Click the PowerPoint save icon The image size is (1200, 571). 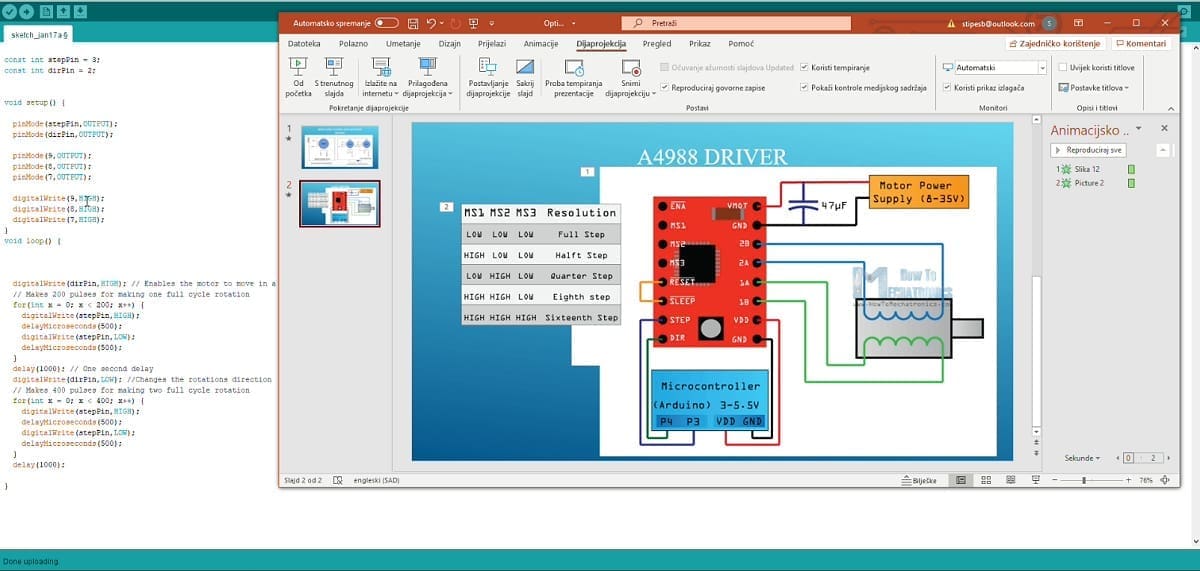point(411,23)
